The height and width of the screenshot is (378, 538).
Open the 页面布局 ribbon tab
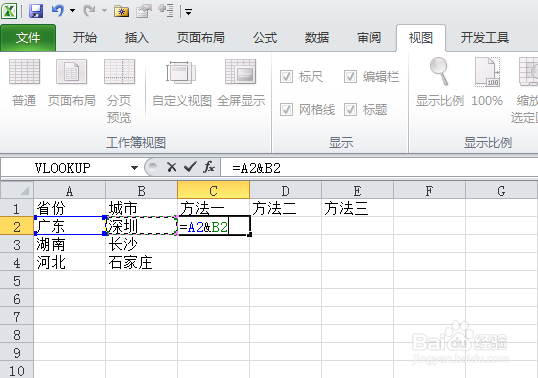[201, 38]
